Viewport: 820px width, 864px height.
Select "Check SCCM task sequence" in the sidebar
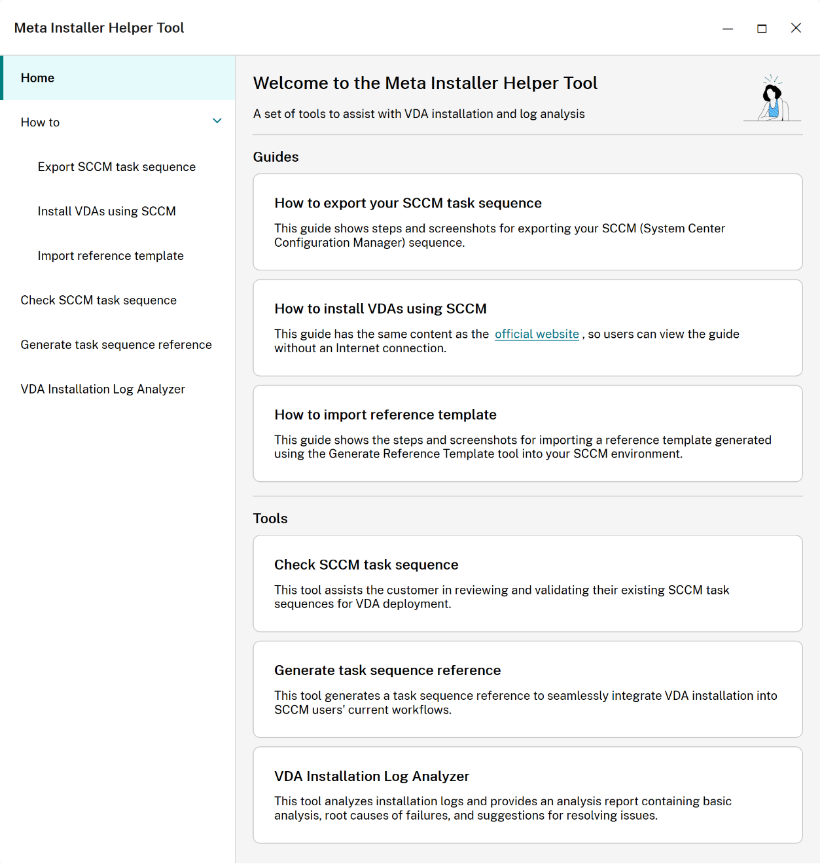98,300
